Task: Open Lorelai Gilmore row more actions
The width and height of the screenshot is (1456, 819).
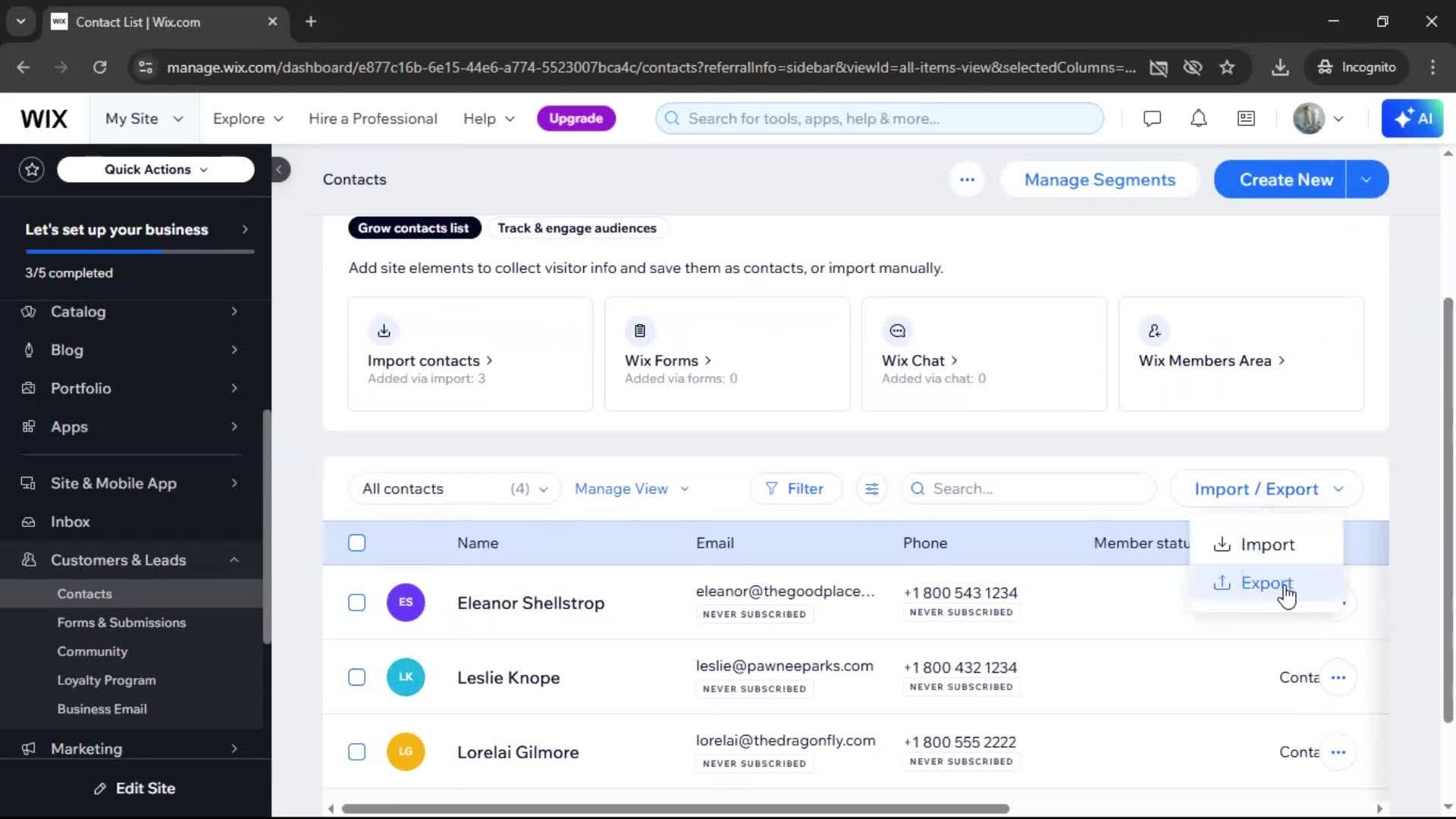Action: click(1338, 752)
